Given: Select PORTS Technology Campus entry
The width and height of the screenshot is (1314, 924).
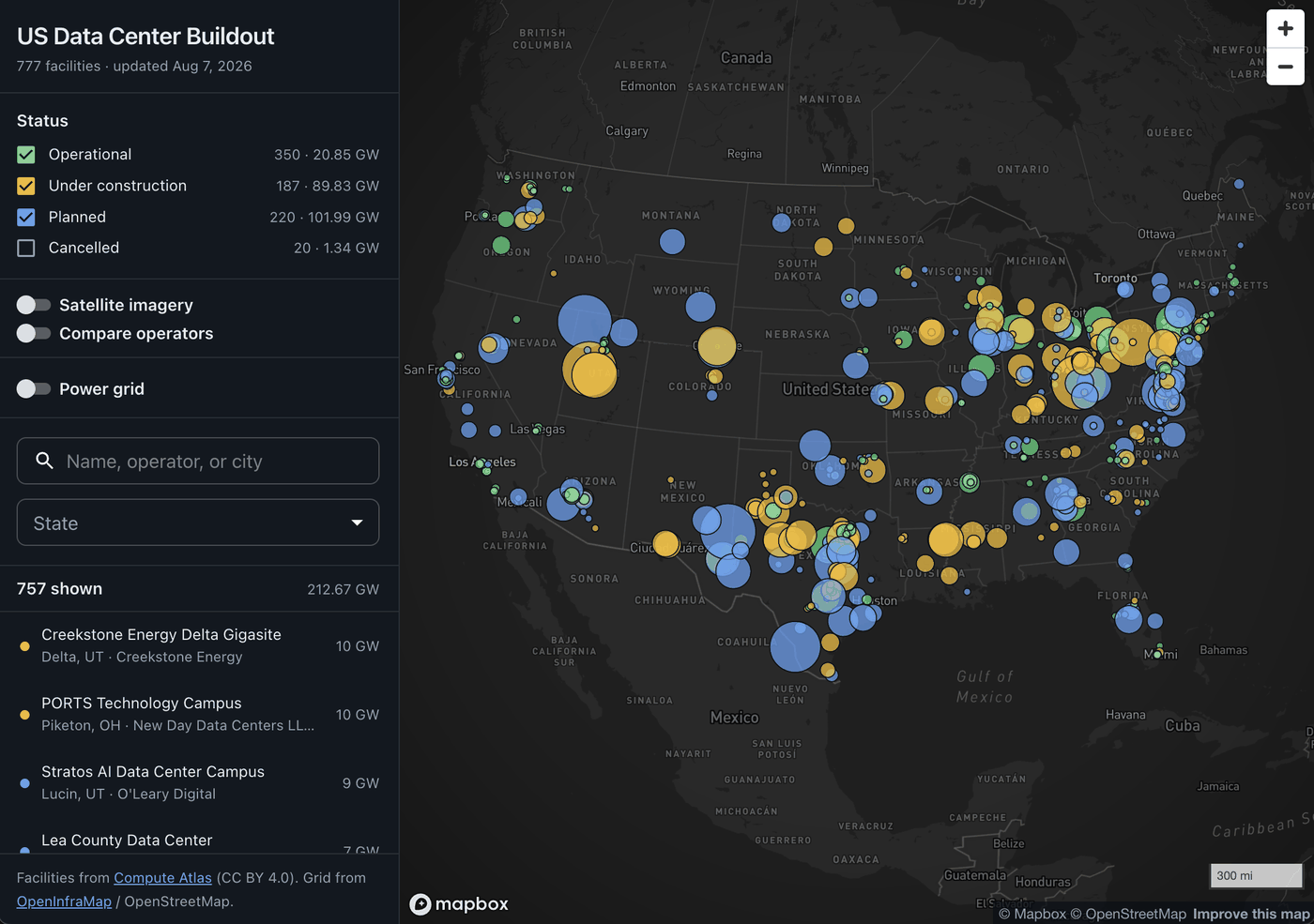Looking at the screenshot, I should [199, 714].
